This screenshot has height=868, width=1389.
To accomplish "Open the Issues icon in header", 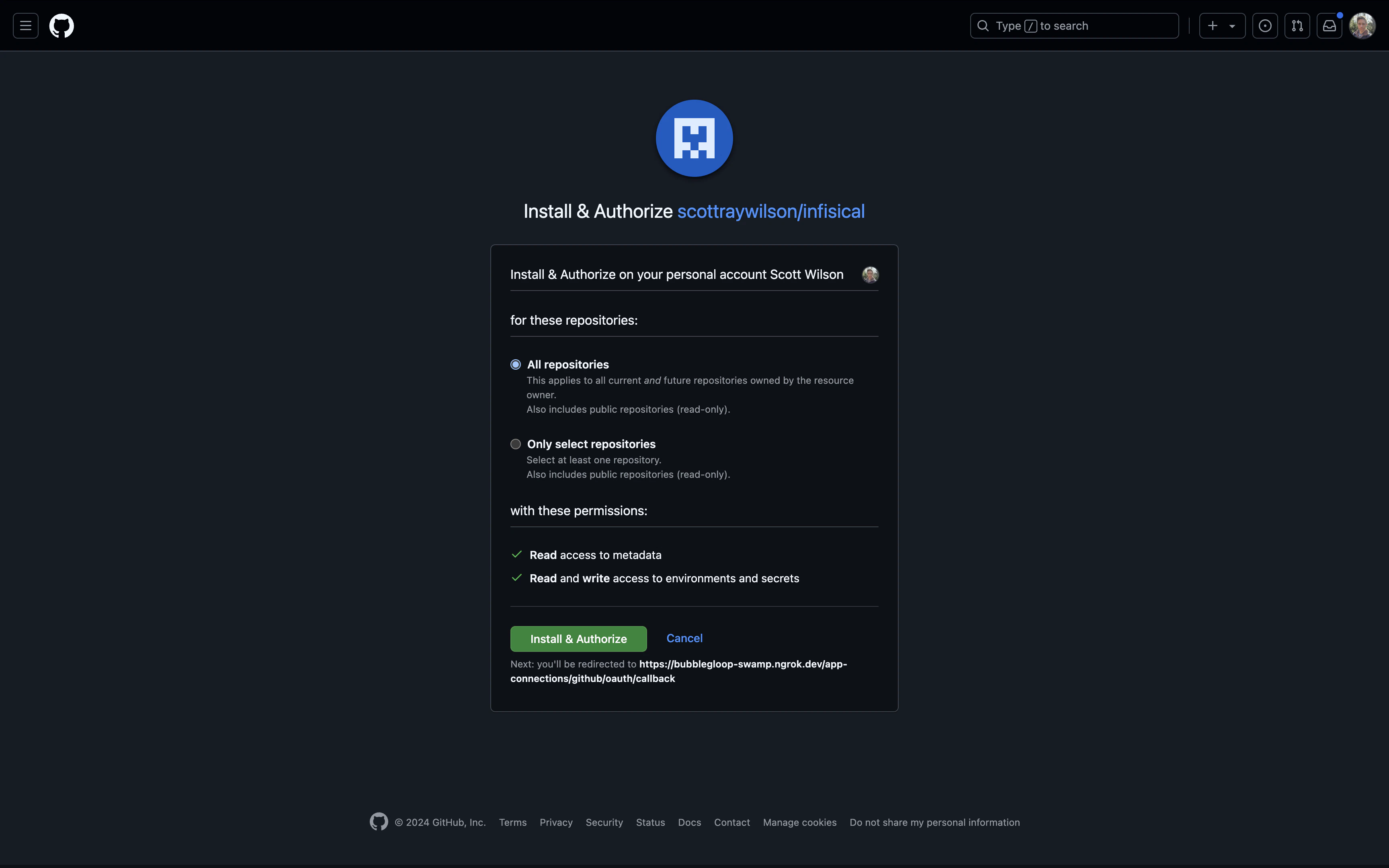I will click(1264, 26).
